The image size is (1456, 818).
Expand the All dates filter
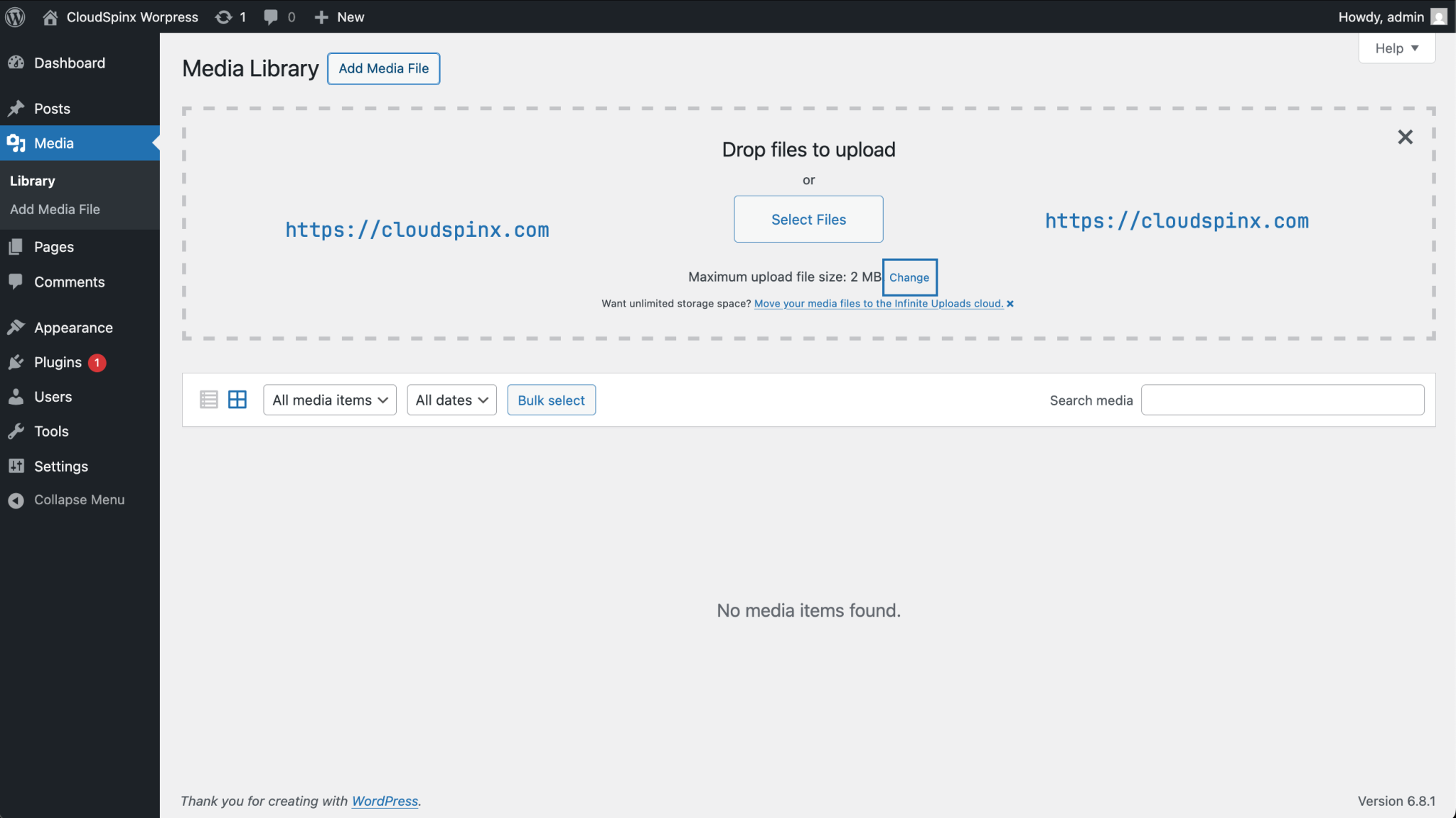451,399
